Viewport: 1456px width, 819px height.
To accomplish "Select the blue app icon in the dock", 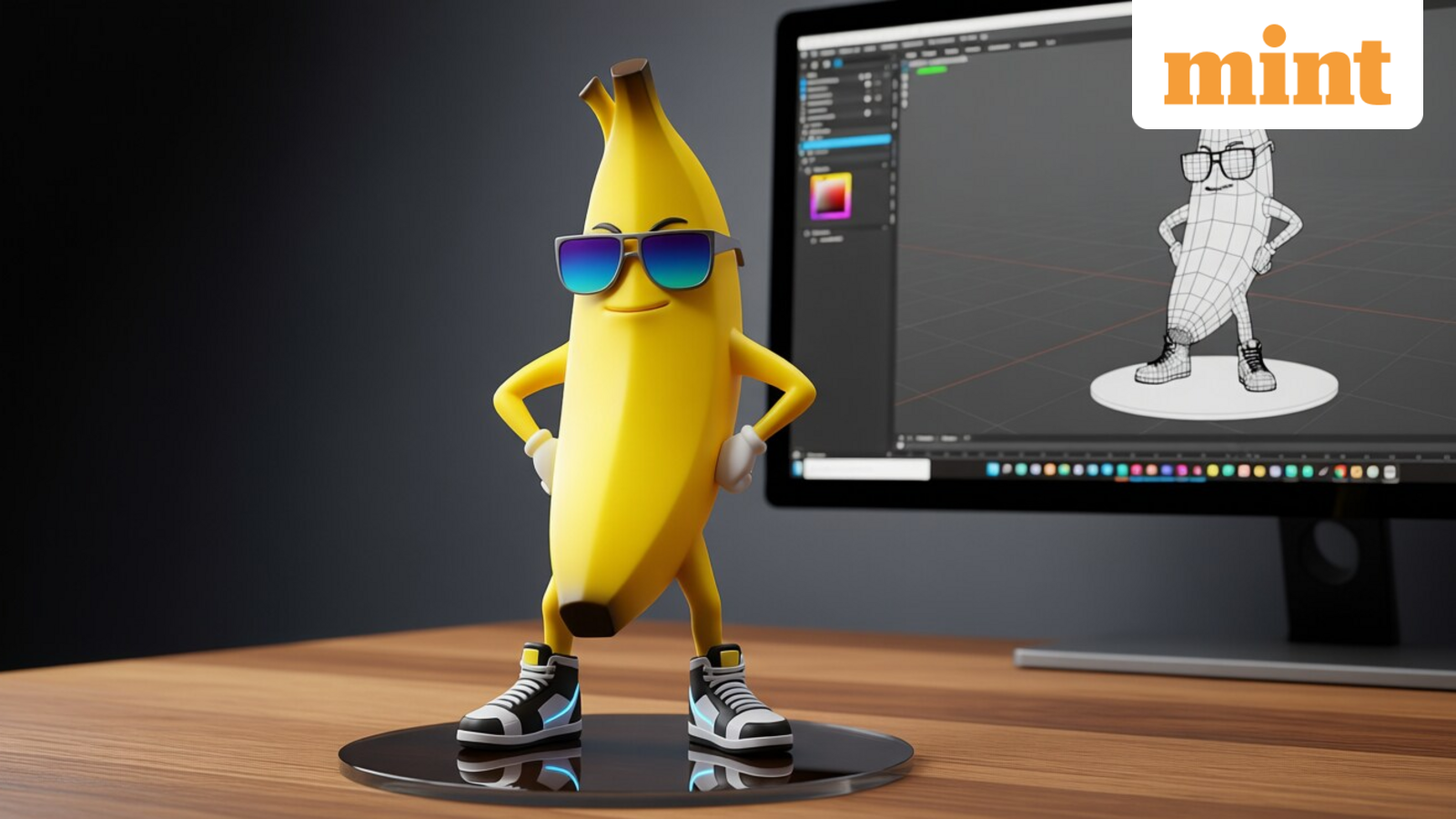I will pyautogui.click(x=992, y=470).
